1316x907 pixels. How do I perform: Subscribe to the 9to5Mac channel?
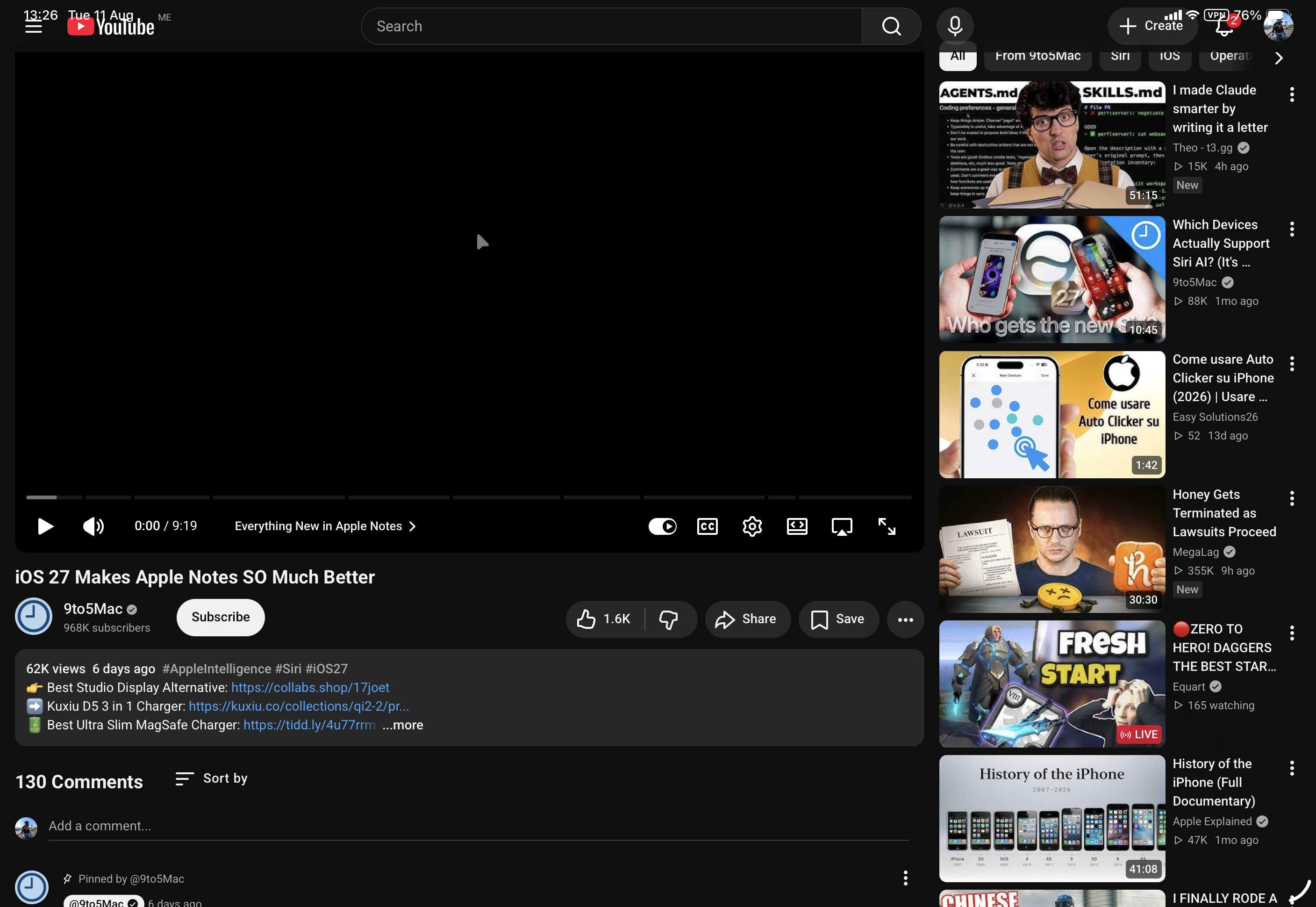coord(221,617)
